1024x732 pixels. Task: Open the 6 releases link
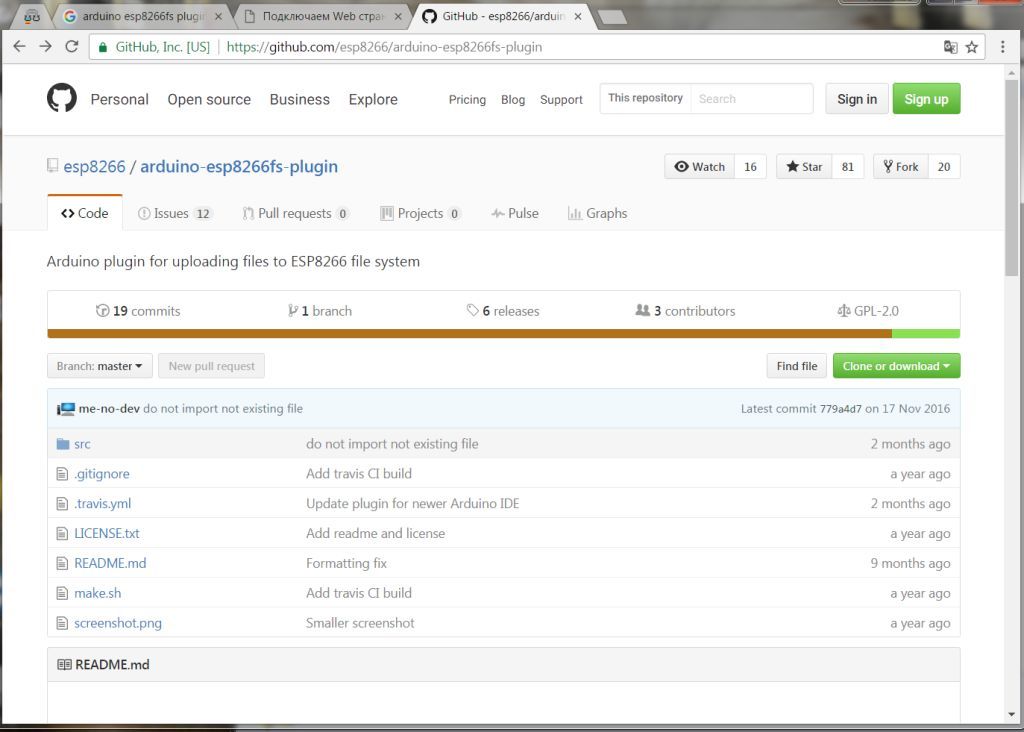click(x=503, y=311)
